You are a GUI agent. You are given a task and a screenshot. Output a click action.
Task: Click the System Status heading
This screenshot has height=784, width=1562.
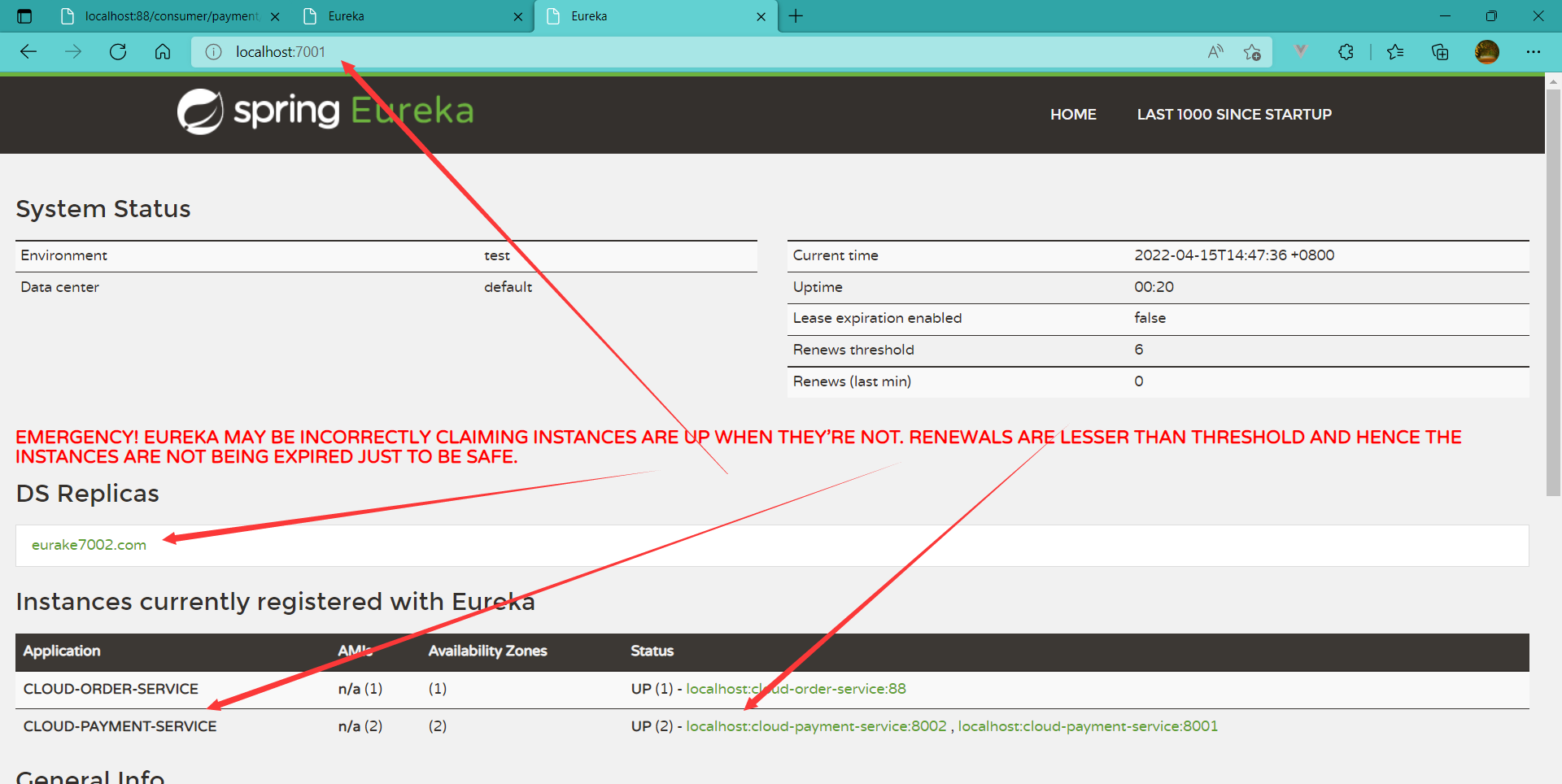click(x=103, y=209)
